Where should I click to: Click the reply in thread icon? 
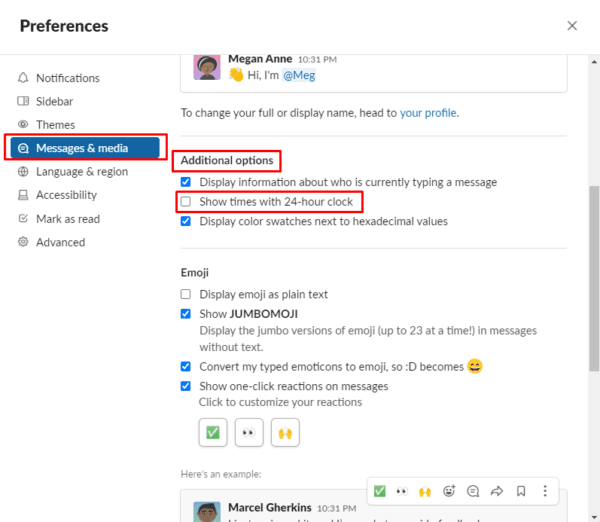coord(473,491)
